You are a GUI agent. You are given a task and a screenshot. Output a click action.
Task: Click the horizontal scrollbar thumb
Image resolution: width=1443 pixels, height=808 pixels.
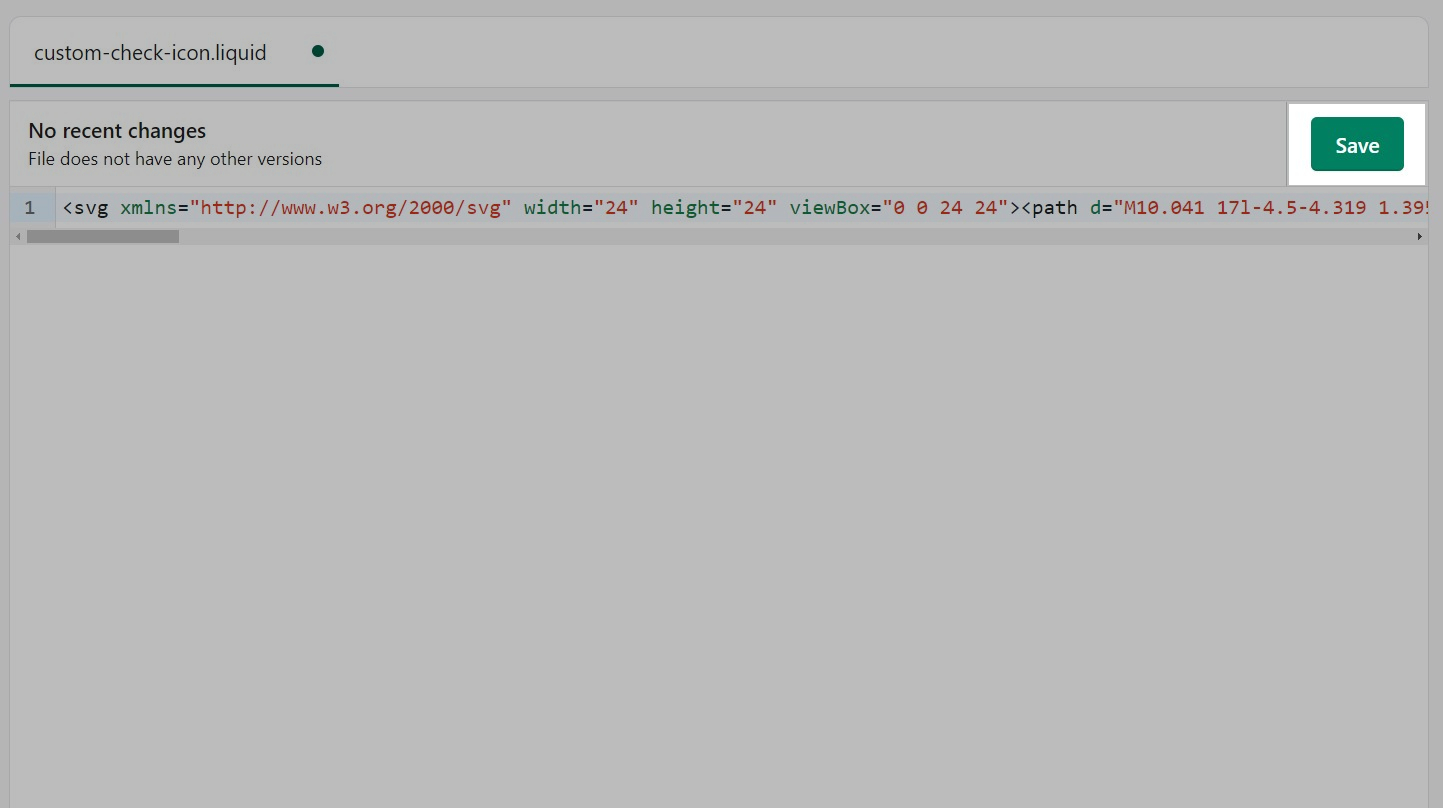click(102, 237)
